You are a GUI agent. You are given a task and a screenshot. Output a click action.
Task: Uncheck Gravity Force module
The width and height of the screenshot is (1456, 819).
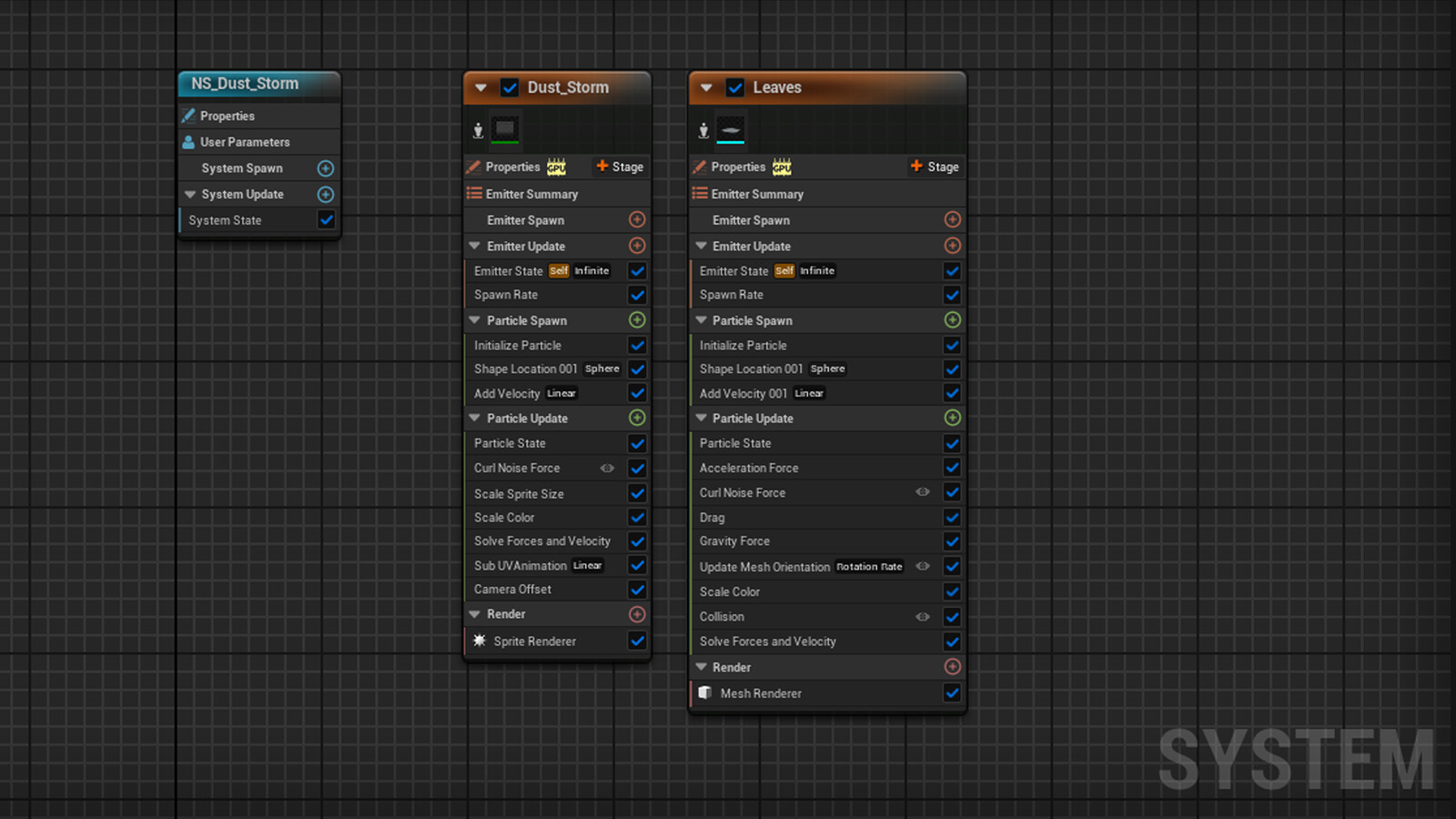(x=952, y=541)
